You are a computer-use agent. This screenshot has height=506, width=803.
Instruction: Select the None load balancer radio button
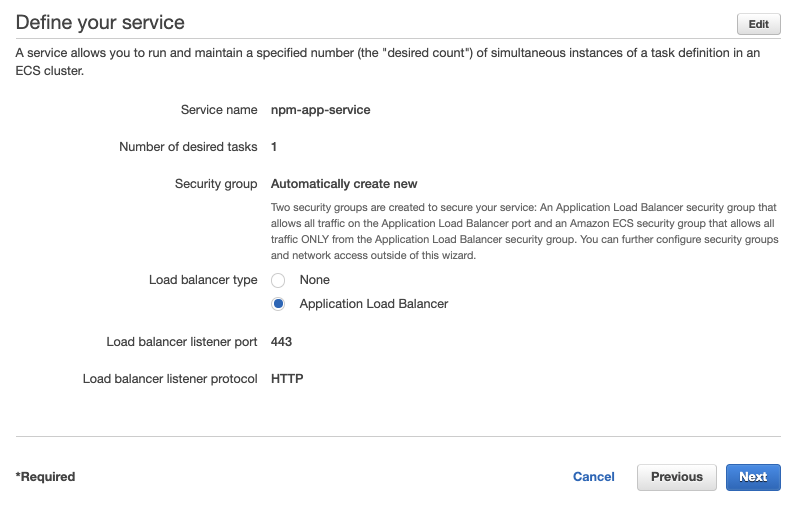coord(278,280)
